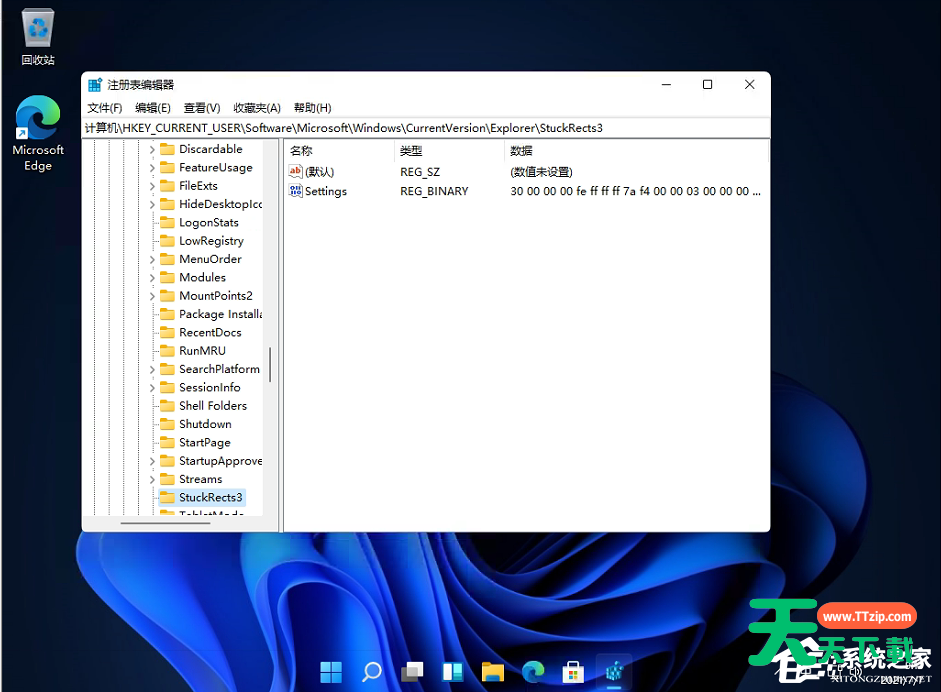This screenshot has width=941, height=692.
Task: Open Task View on the taskbar
Action: (412, 671)
